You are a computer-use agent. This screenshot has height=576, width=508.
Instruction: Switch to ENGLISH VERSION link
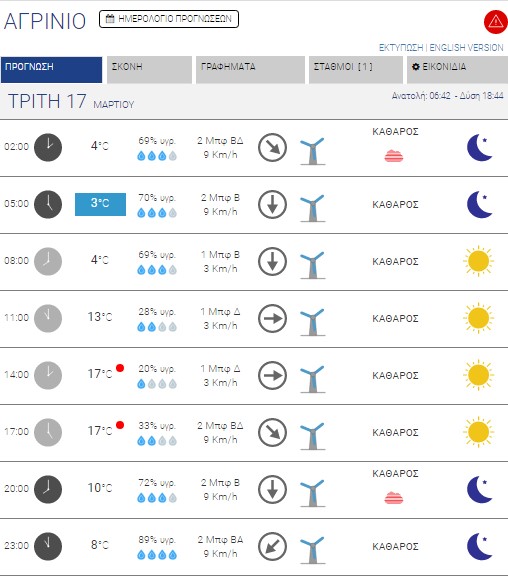click(x=466, y=48)
